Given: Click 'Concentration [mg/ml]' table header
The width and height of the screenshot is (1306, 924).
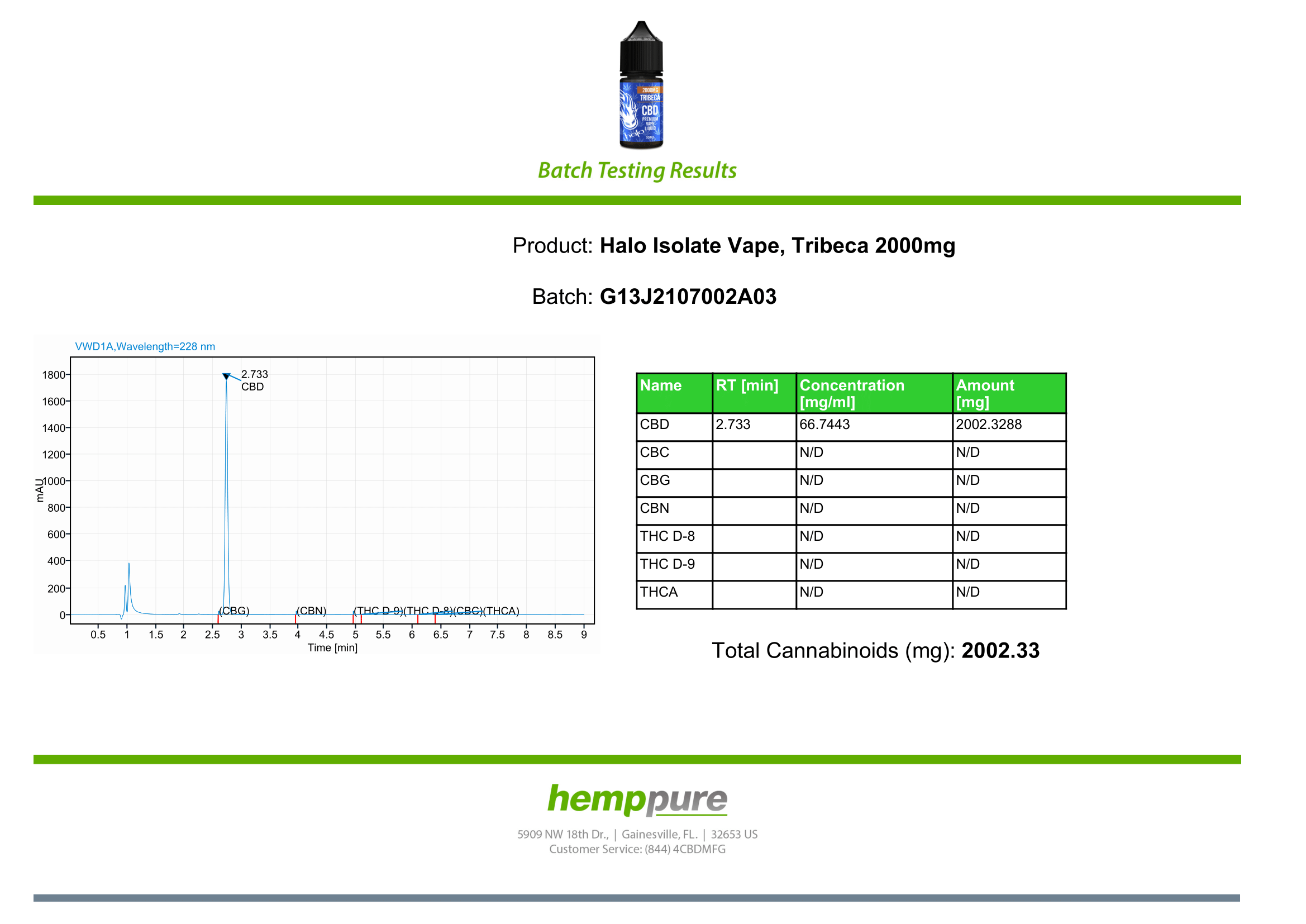Looking at the screenshot, I should (x=874, y=393).
